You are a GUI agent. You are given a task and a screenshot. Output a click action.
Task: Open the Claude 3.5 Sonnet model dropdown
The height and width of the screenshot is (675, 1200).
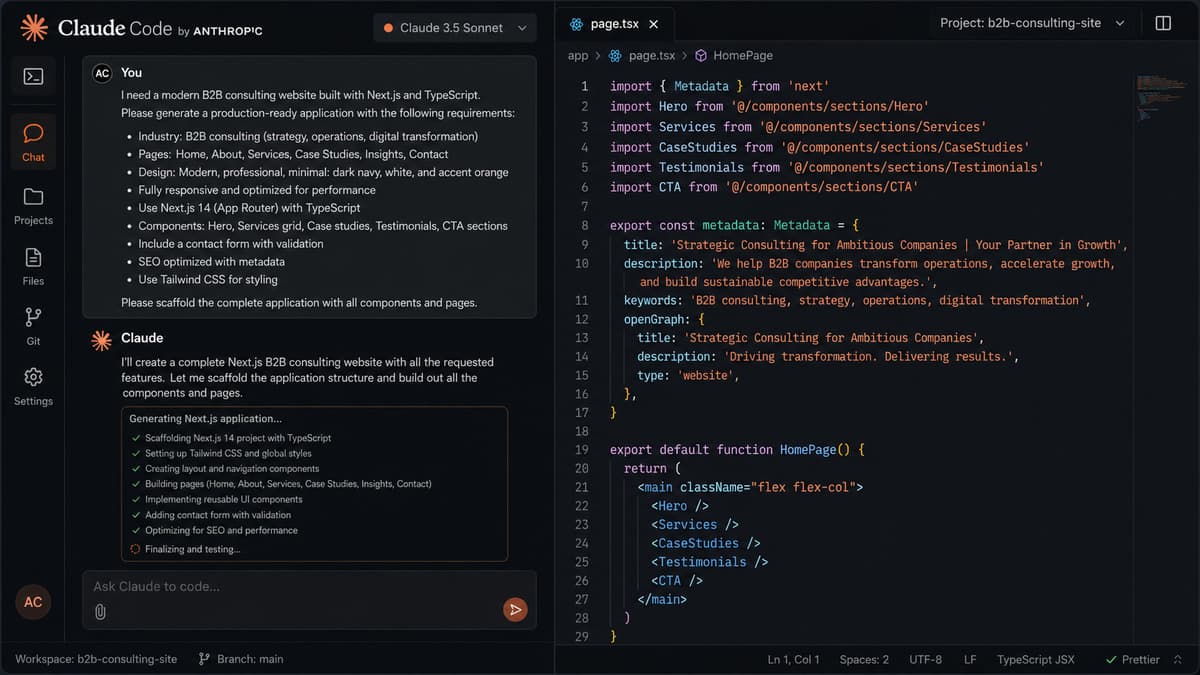455,28
